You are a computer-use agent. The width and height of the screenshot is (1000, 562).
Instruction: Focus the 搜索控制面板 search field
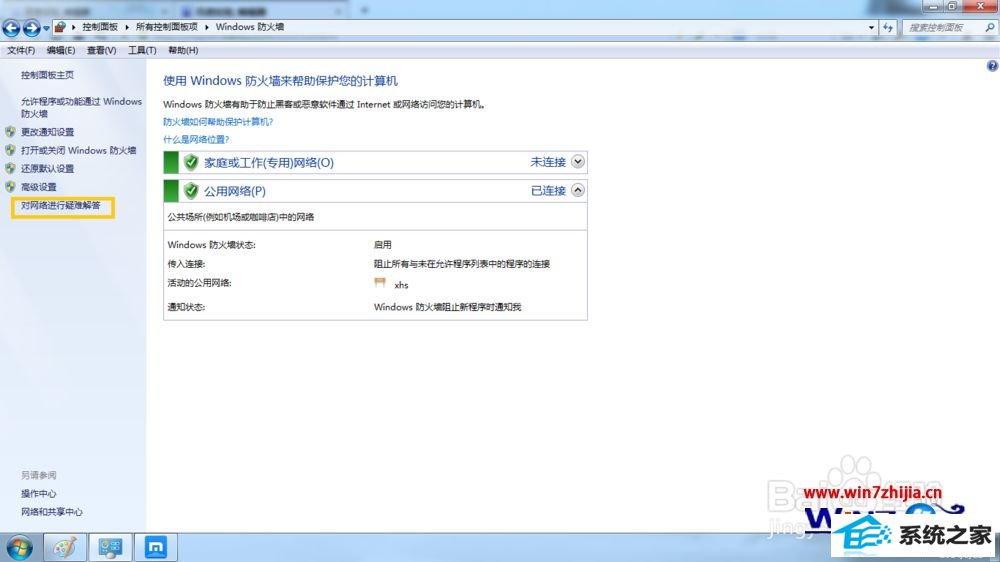[x=943, y=27]
